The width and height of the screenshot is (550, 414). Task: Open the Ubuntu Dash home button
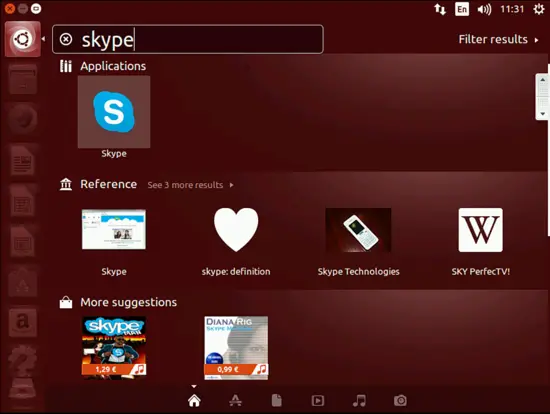click(x=23, y=39)
